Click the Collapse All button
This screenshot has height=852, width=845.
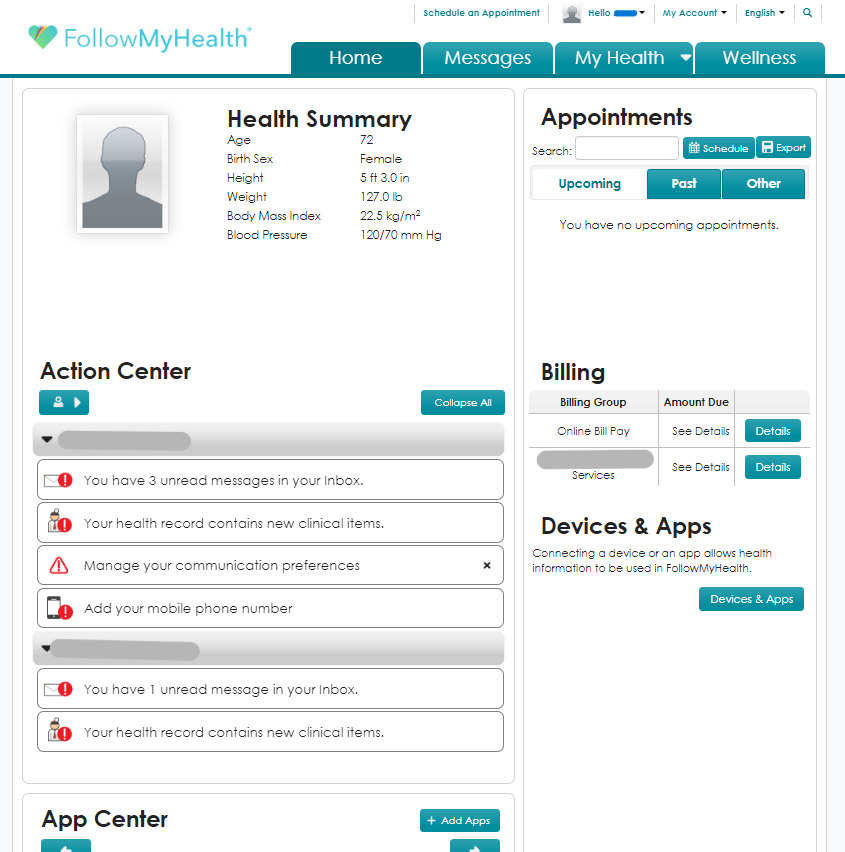(462, 402)
